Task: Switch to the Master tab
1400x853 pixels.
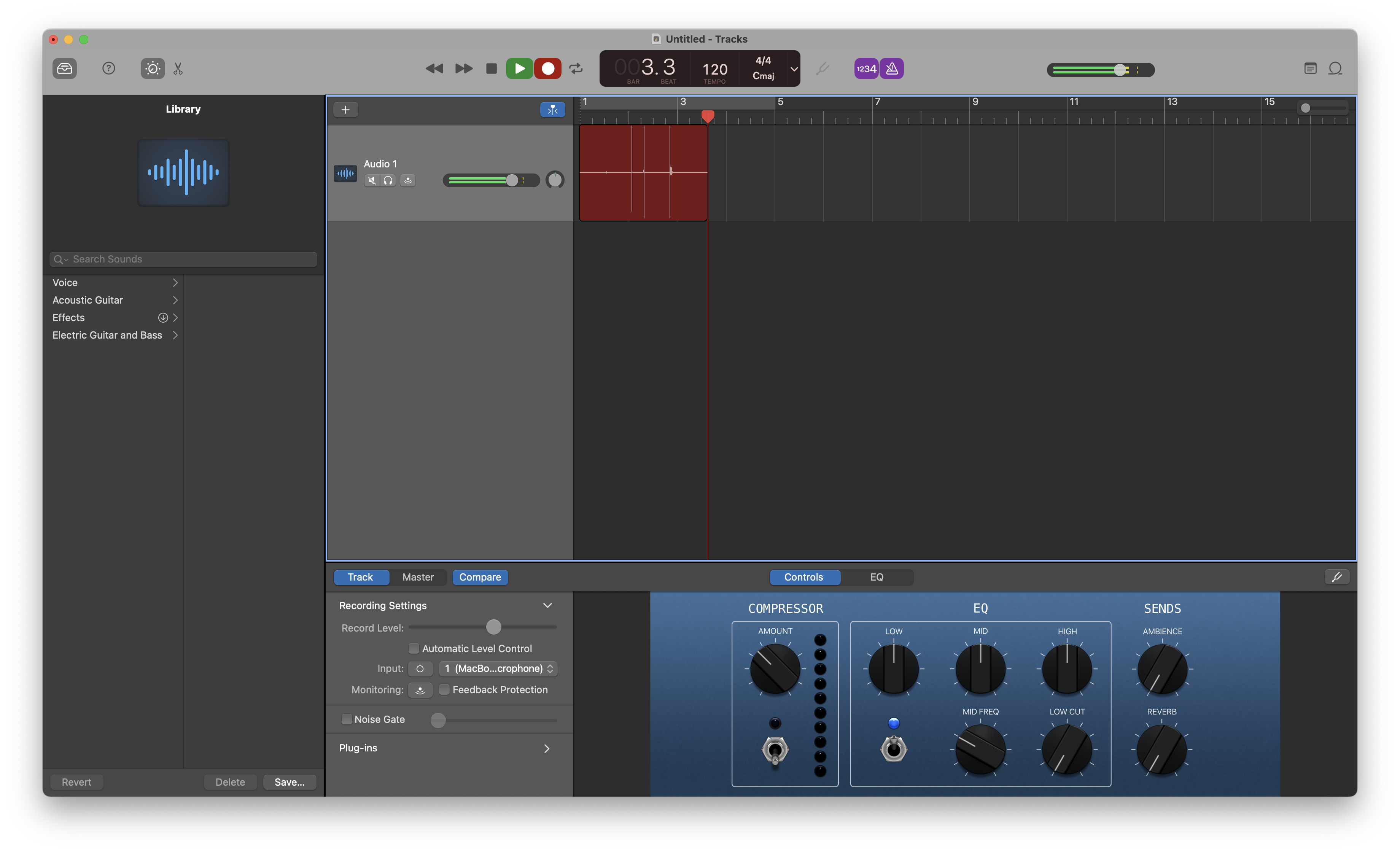Action: 418,578
